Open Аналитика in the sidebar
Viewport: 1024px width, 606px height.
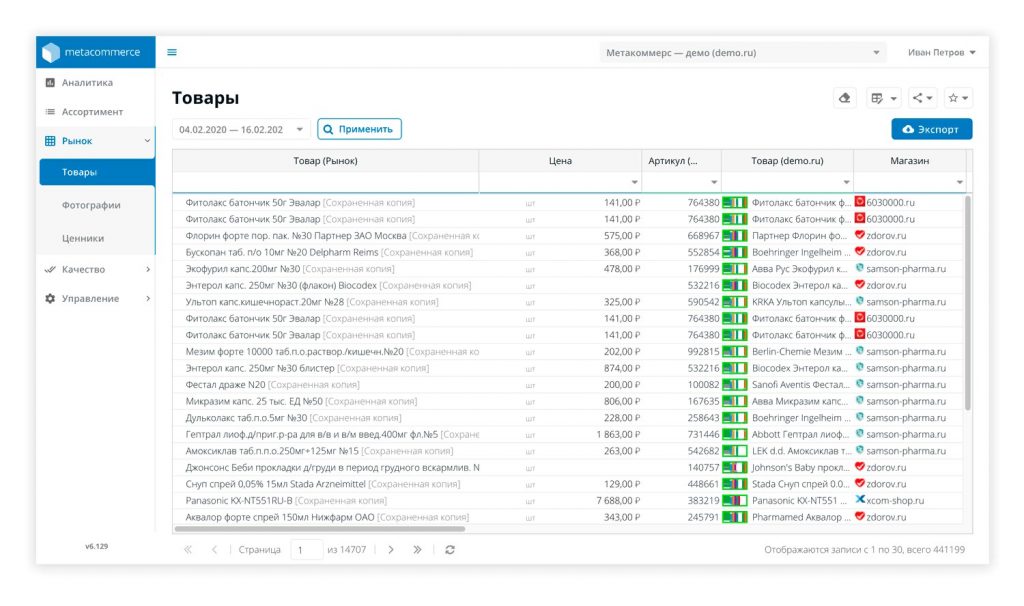(87, 83)
